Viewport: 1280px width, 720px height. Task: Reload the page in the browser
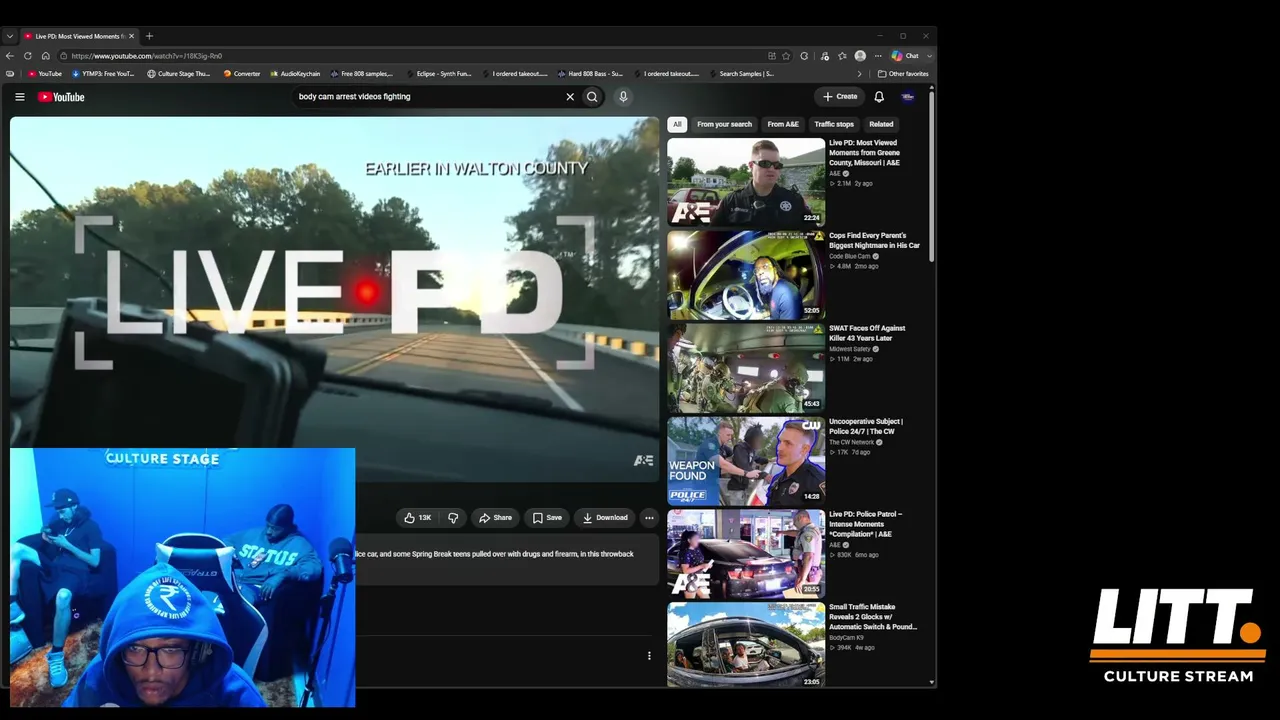click(28, 56)
